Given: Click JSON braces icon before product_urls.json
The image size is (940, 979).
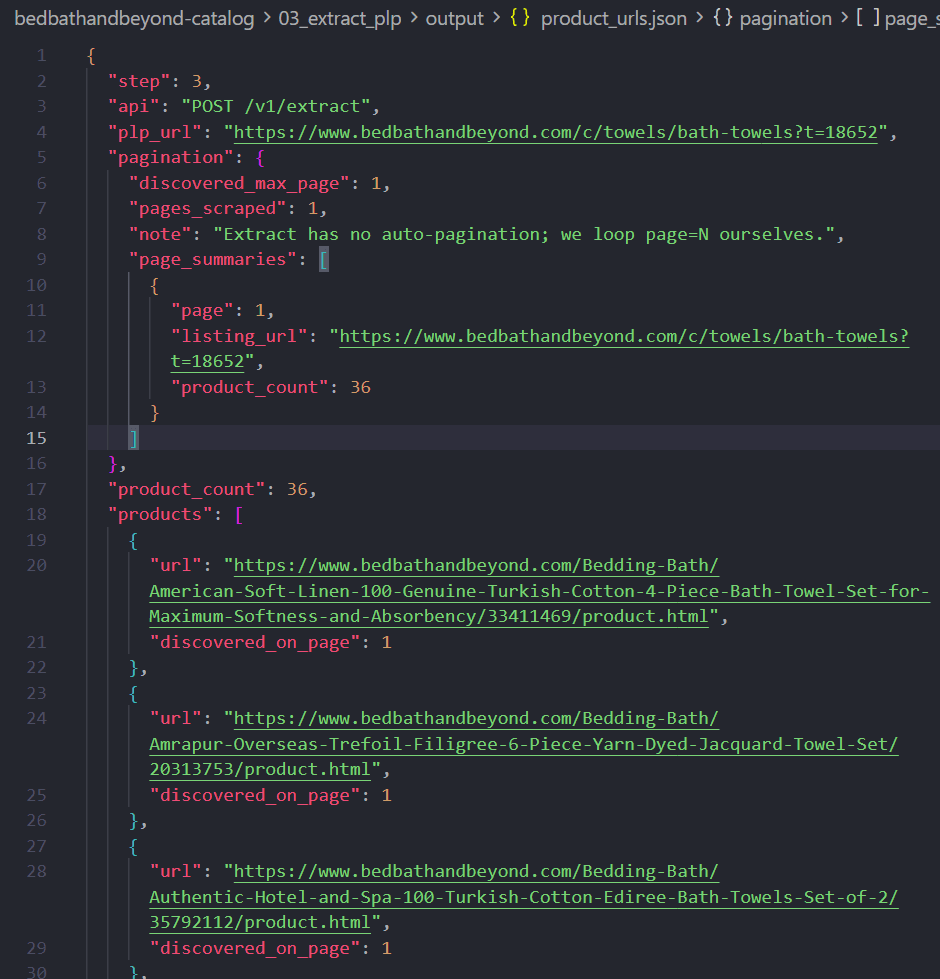Looking at the screenshot, I should click(x=520, y=18).
